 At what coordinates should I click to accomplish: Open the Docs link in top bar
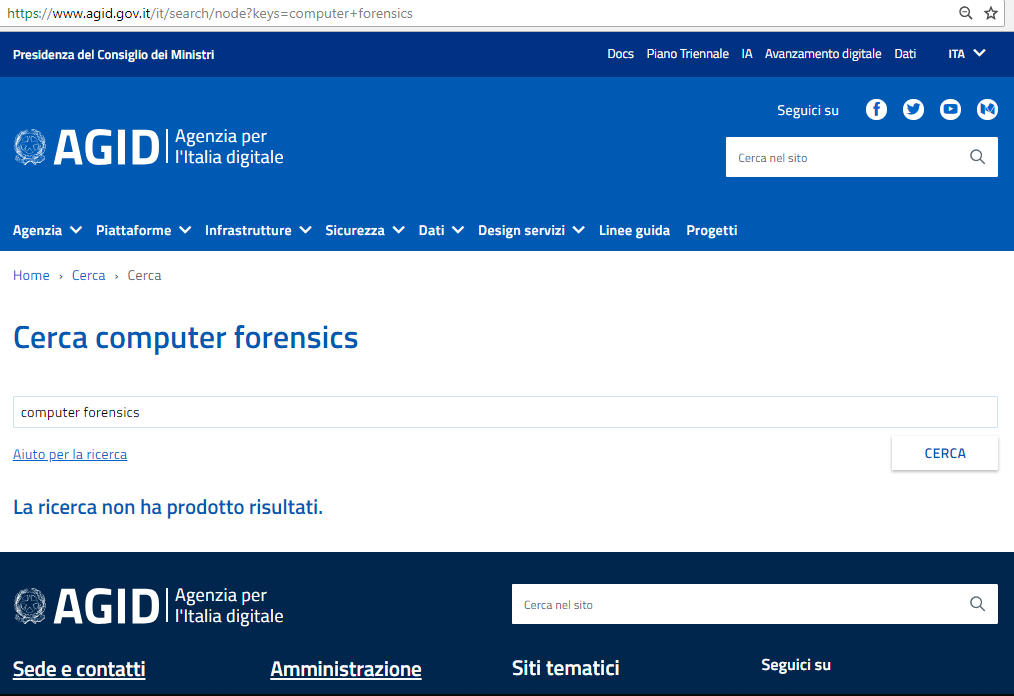[x=620, y=54]
